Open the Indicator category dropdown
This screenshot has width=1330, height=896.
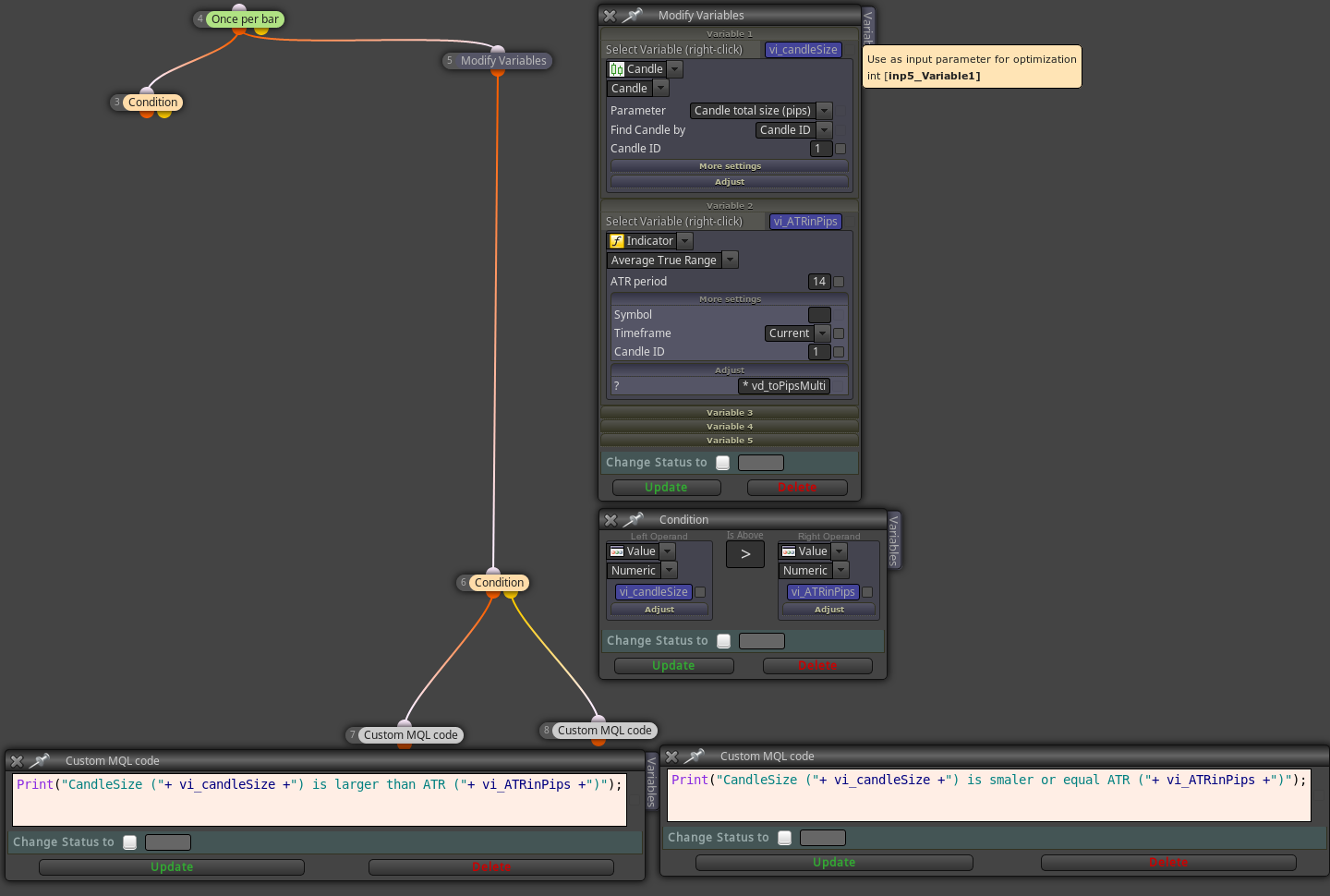coord(684,241)
